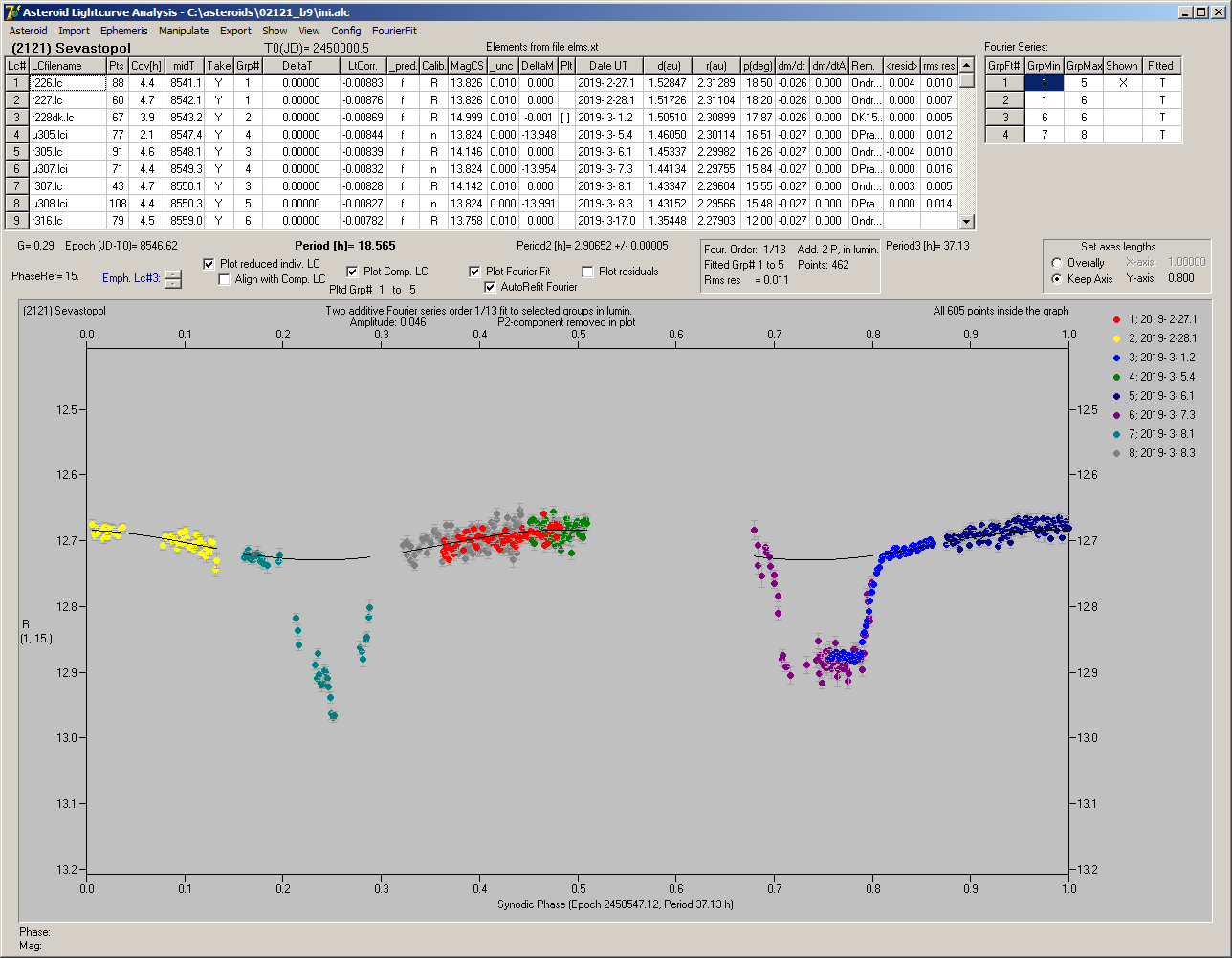Open the Export menu

pyautogui.click(x=235, y=31)
